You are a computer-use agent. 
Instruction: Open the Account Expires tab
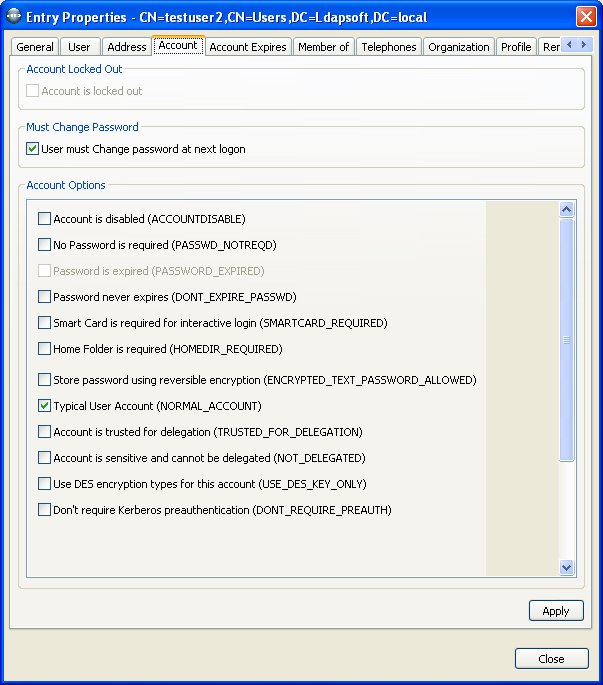click(x=248, y=47)
